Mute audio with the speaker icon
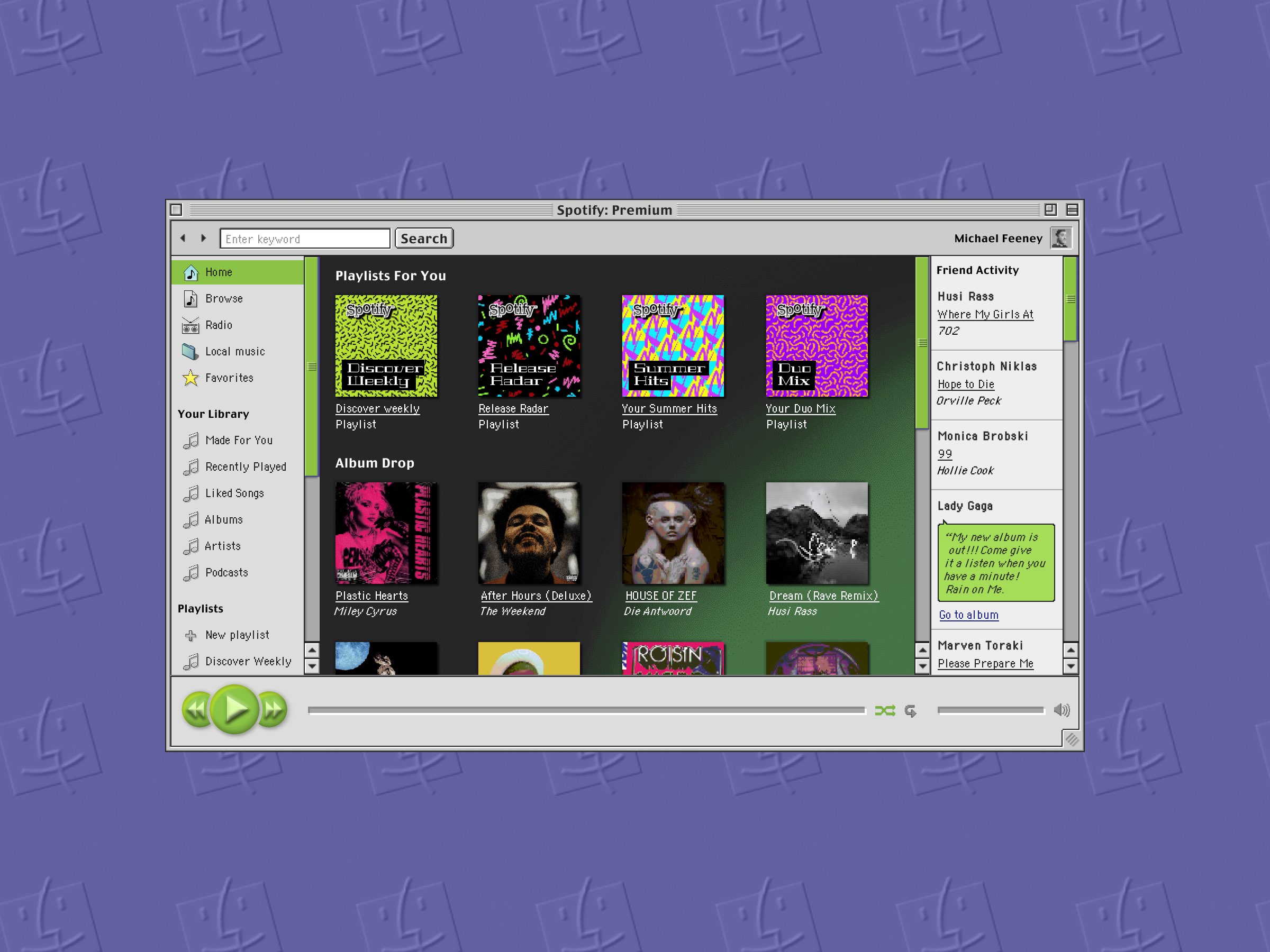 tap(1063, 710)
